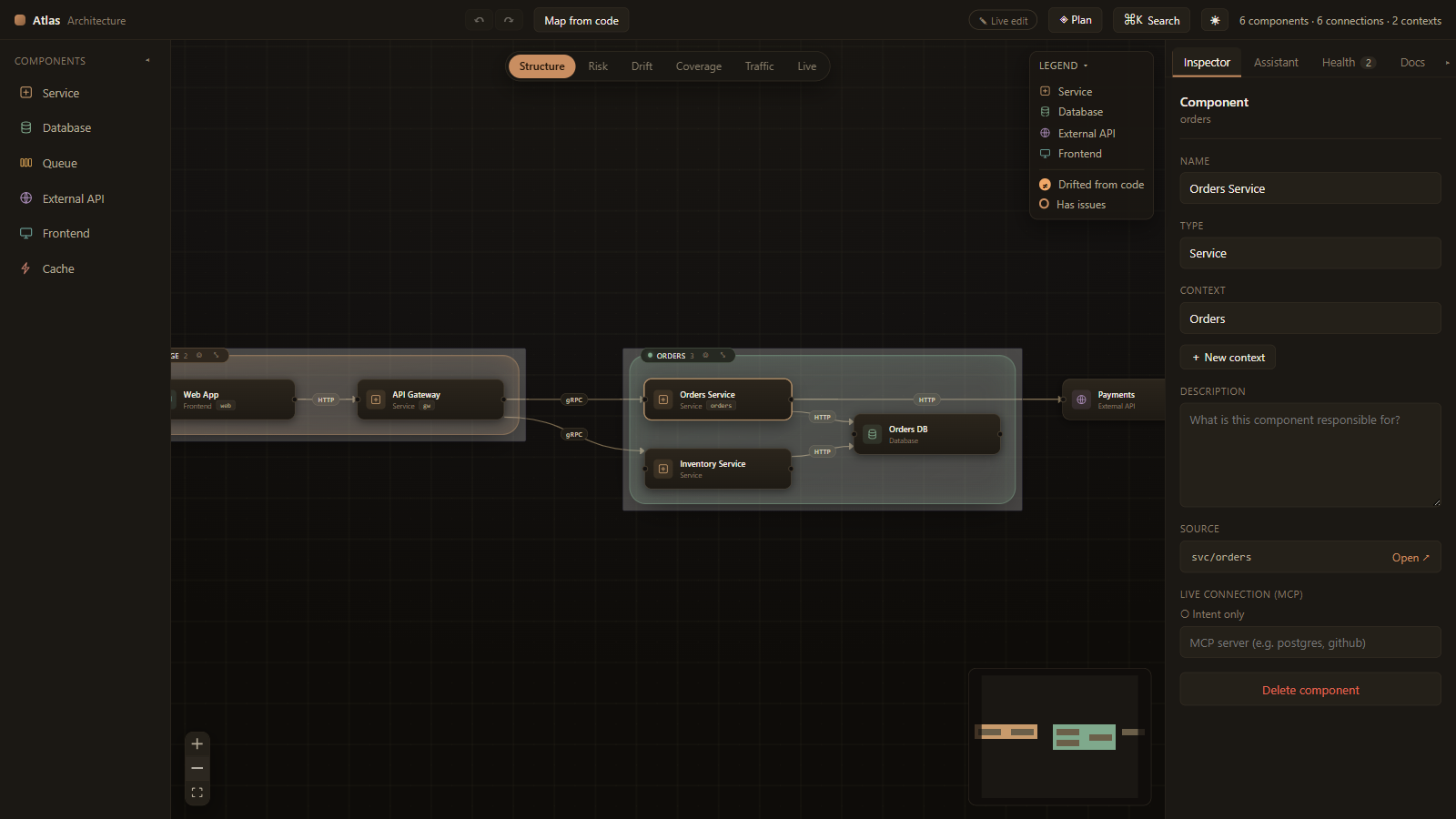Click the undo arrow in the top bar

480,20
